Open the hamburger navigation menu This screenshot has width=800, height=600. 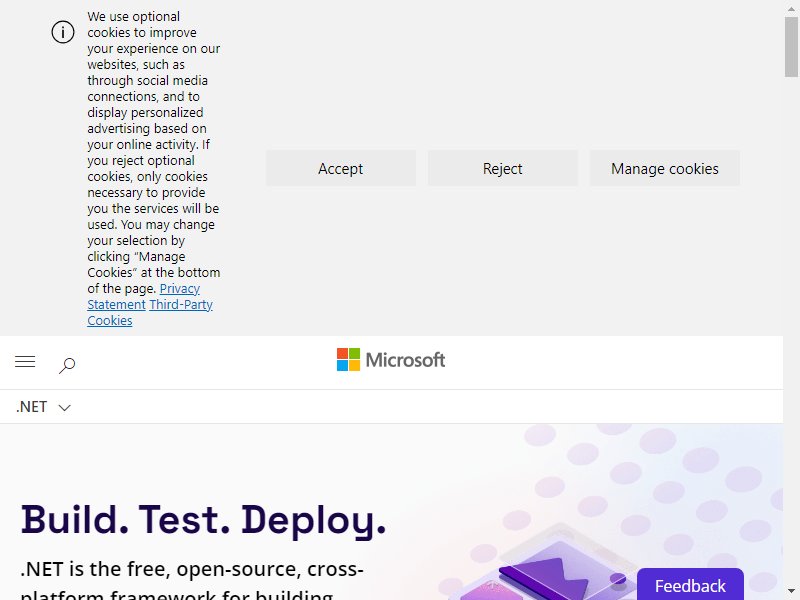(x=25, y=362)
